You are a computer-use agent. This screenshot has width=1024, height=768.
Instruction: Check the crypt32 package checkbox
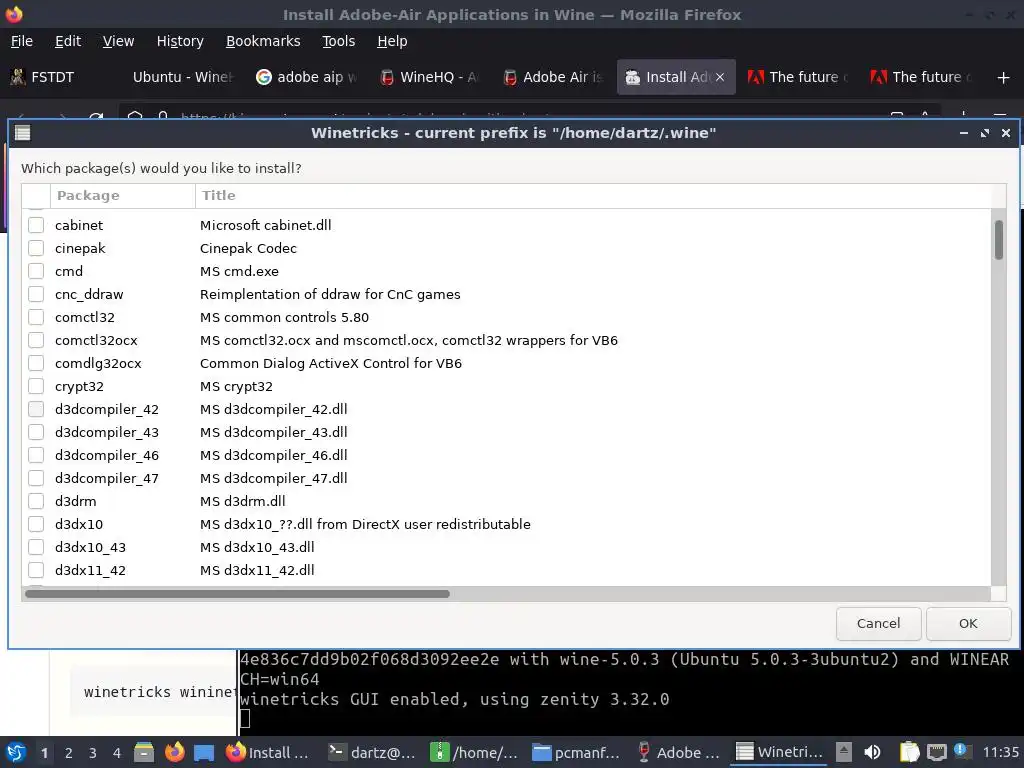pos(36,386)
